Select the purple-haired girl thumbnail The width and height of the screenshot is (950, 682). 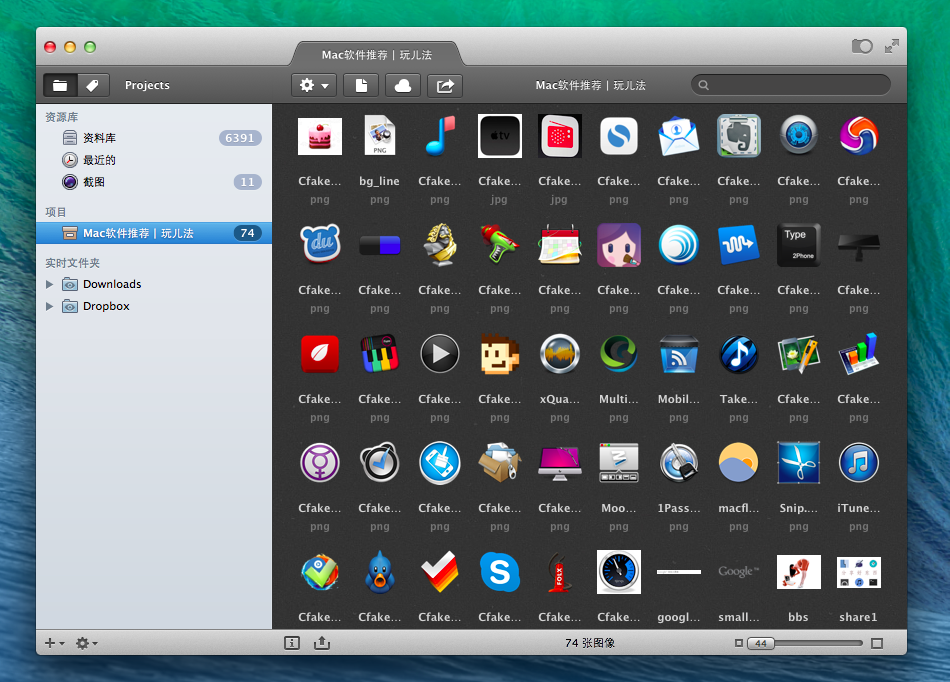[619, 245]
